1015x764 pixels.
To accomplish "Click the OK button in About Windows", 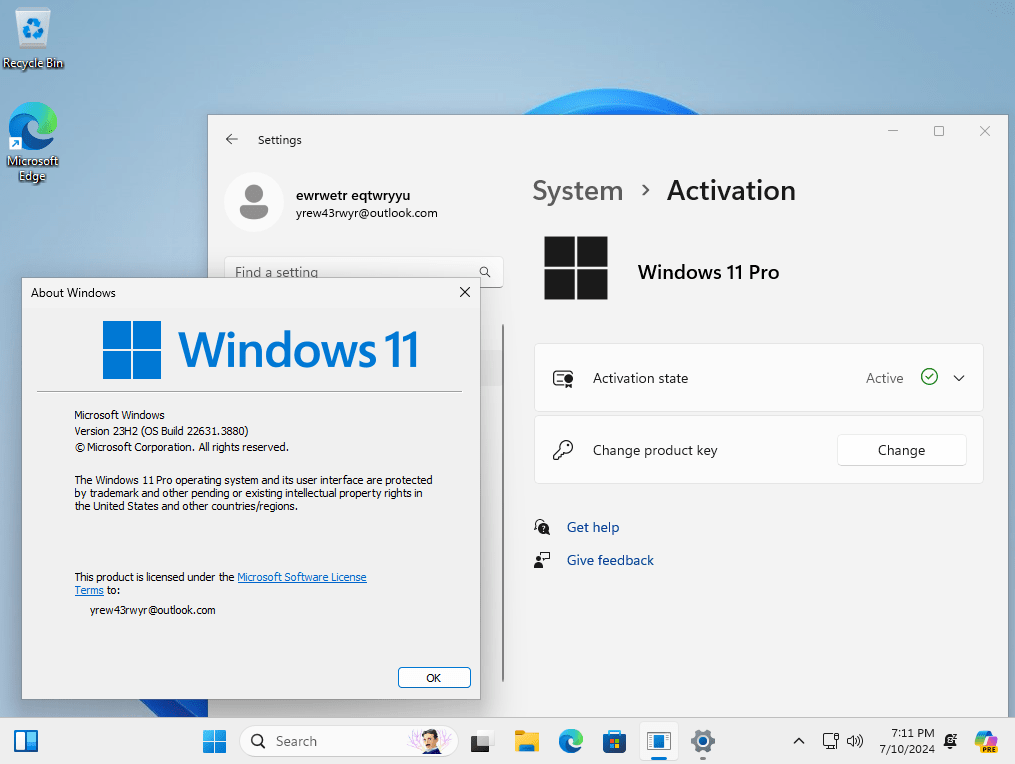I will point(433,677).
